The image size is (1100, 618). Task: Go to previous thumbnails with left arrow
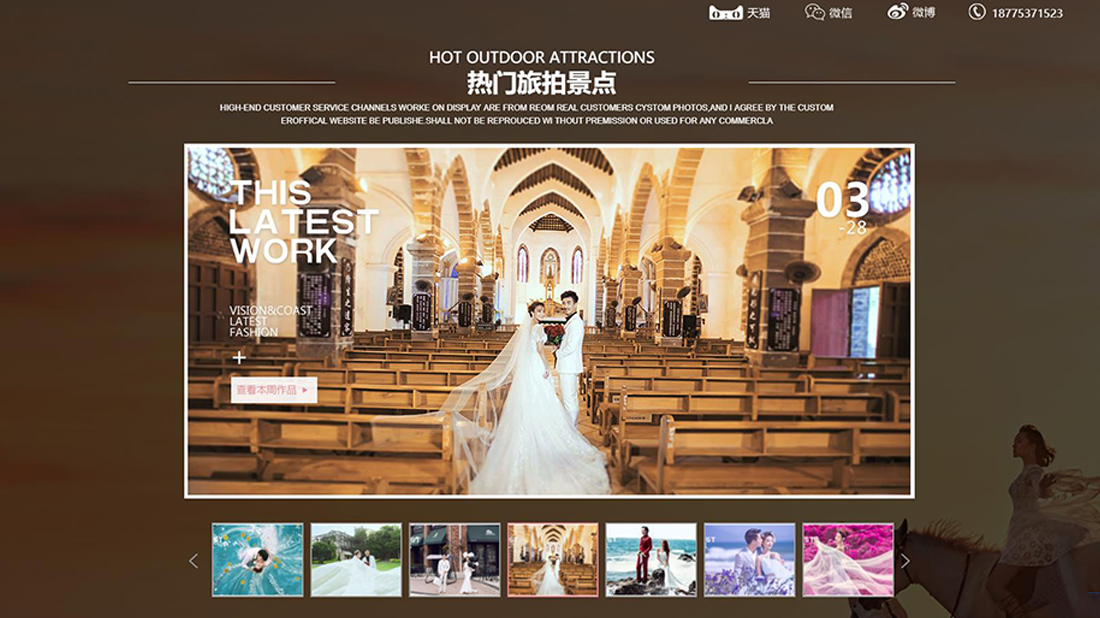tap(194, 561)
